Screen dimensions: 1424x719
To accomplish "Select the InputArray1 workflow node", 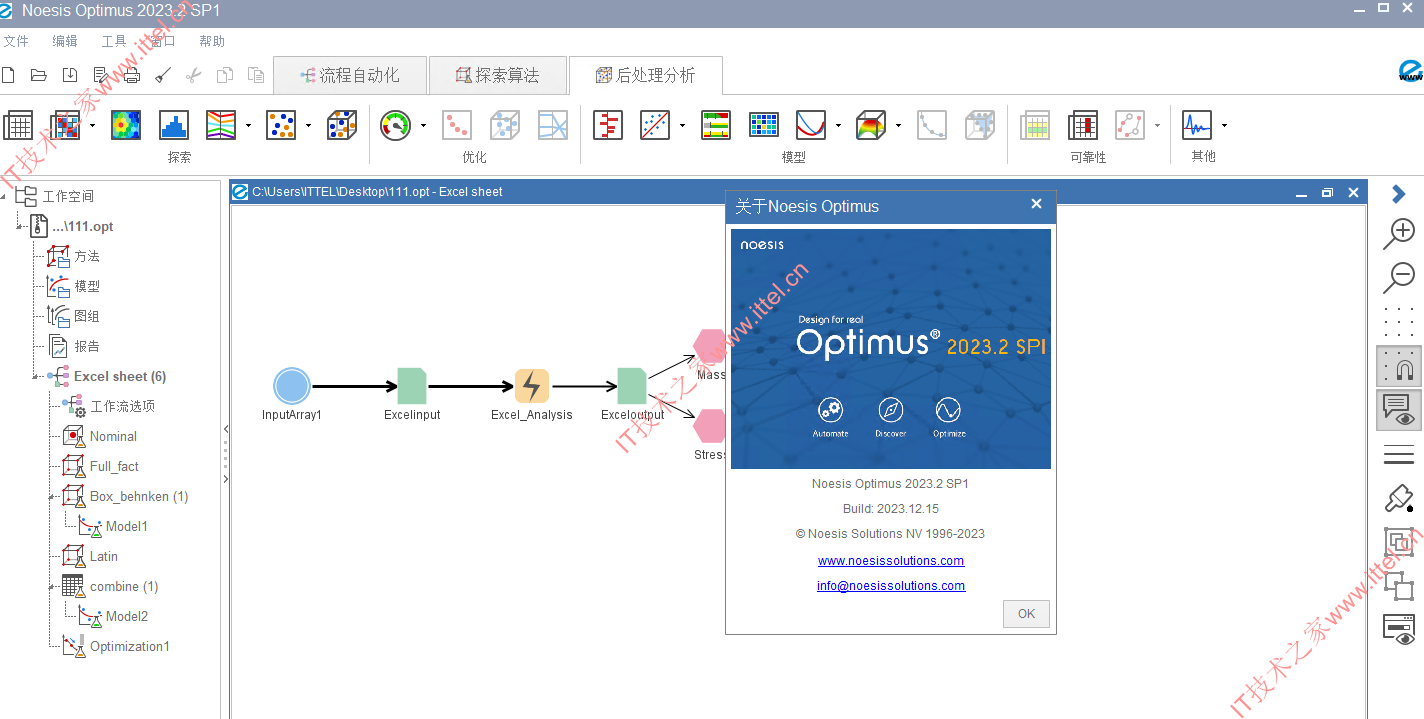I will (292, 386).
